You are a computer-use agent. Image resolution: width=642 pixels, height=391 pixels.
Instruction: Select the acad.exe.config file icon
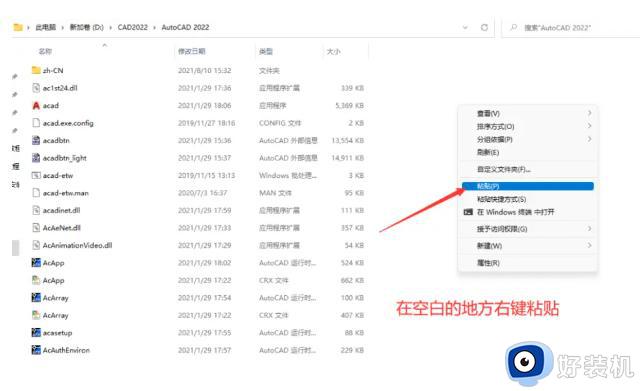coord(36,123)
